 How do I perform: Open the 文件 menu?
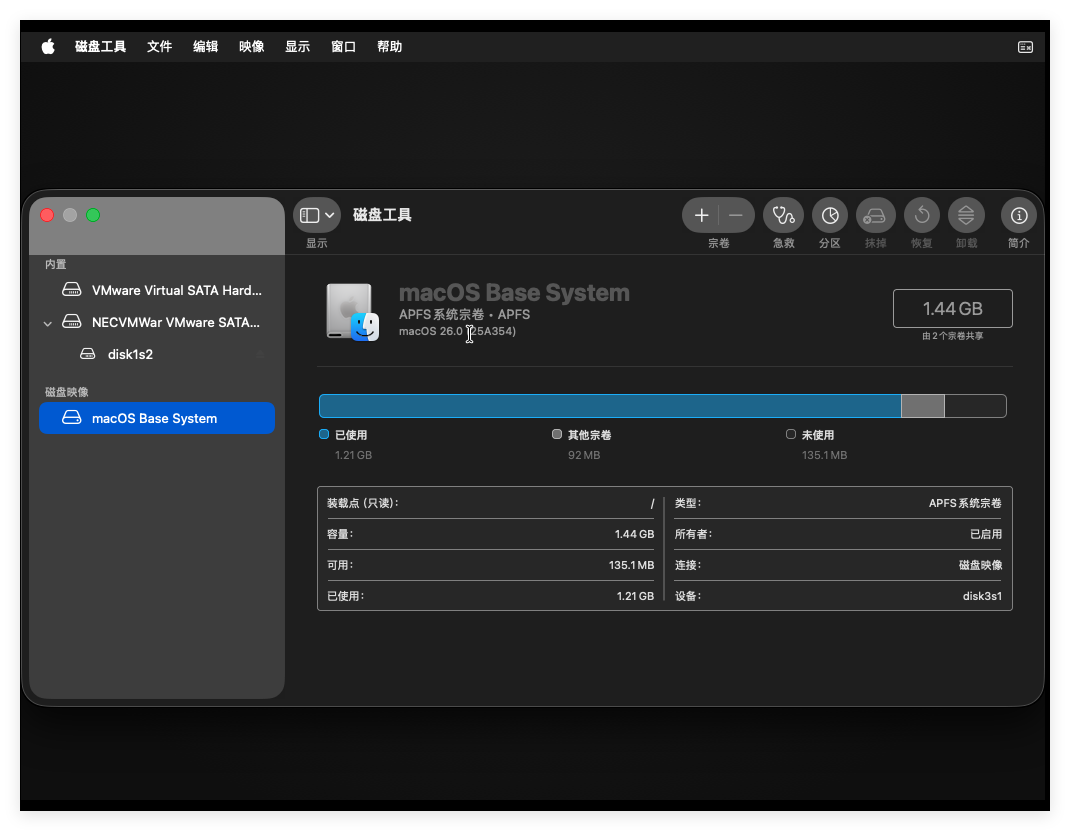(159, 46)
